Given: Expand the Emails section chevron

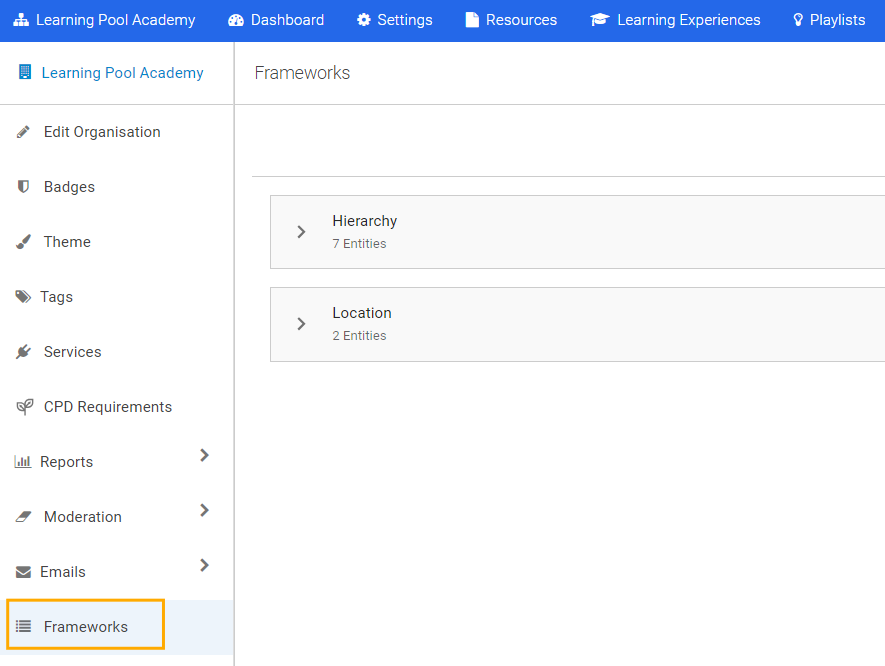Looking at the screenshot, I should click(204, 565).
